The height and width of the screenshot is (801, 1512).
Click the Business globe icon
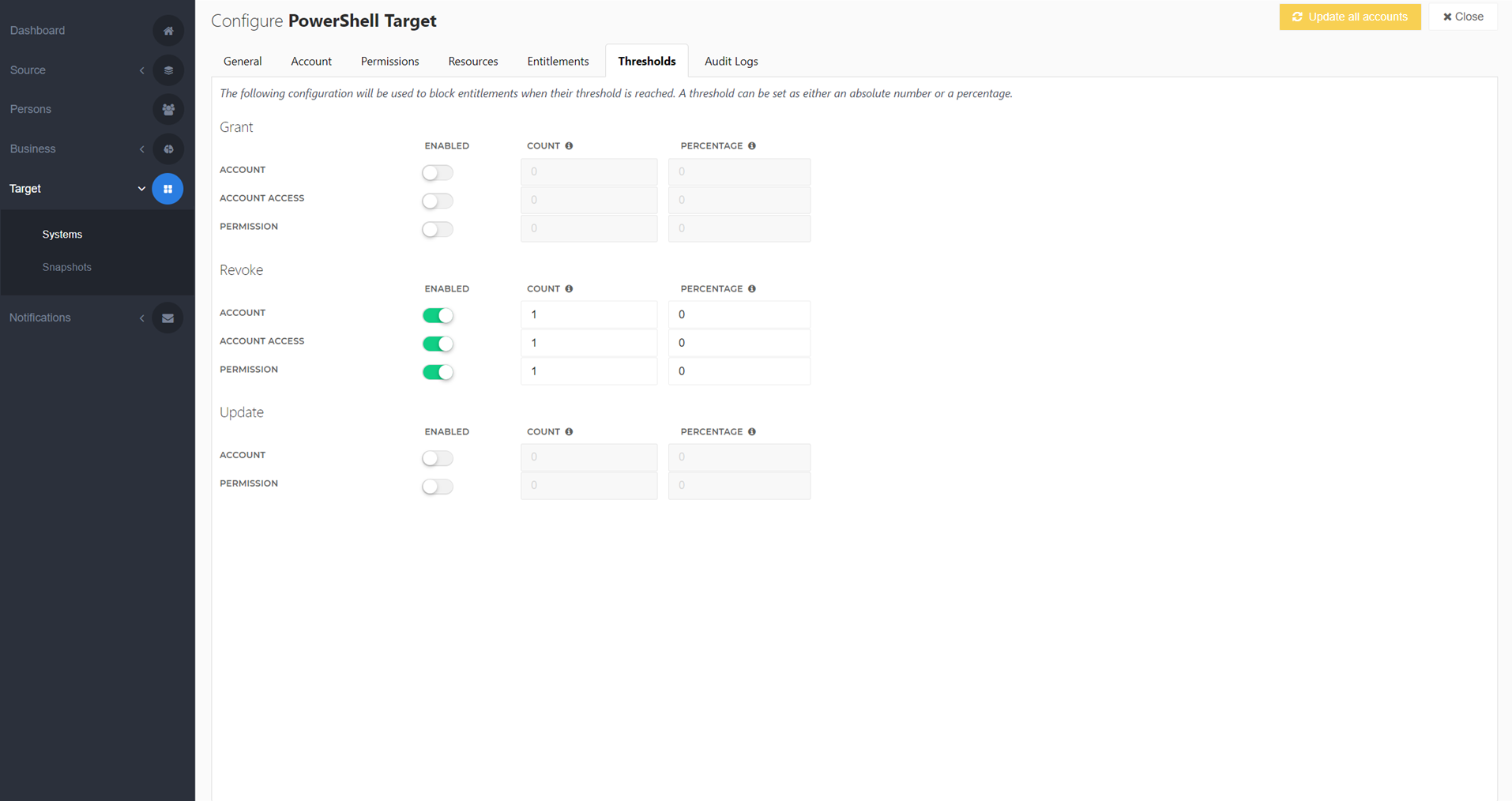167,149
